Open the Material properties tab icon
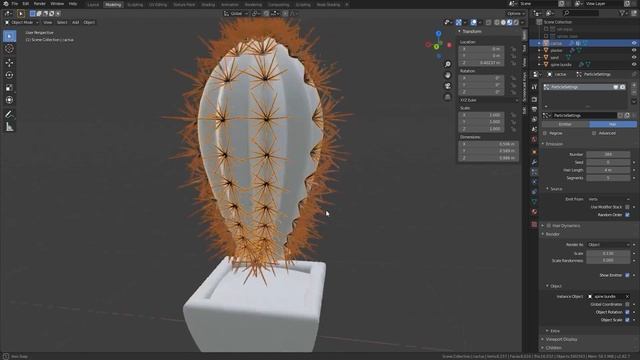Viewport: 640px width, 360px height. pos(534,212)
